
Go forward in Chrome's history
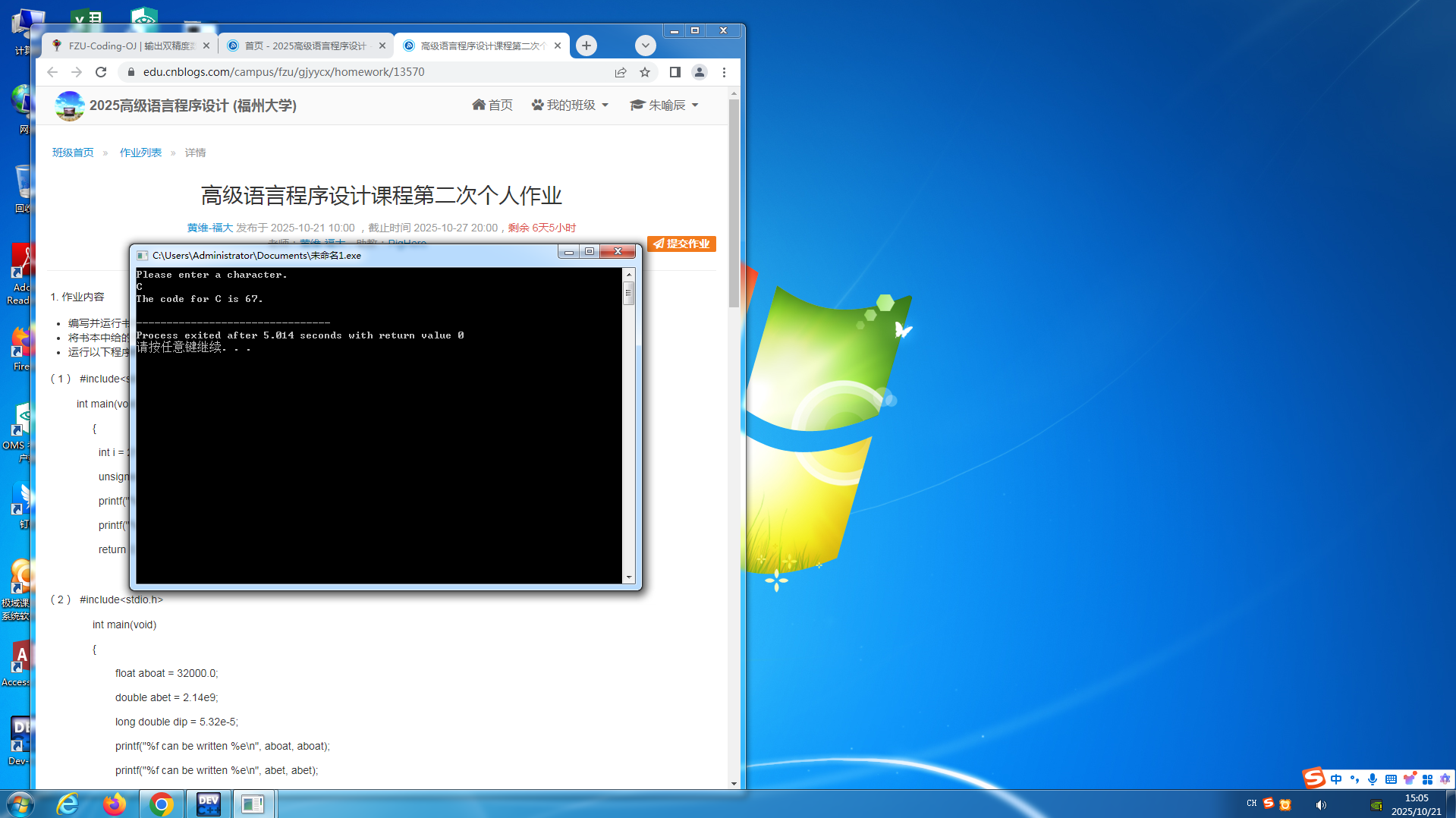click(x=77, y=72)
